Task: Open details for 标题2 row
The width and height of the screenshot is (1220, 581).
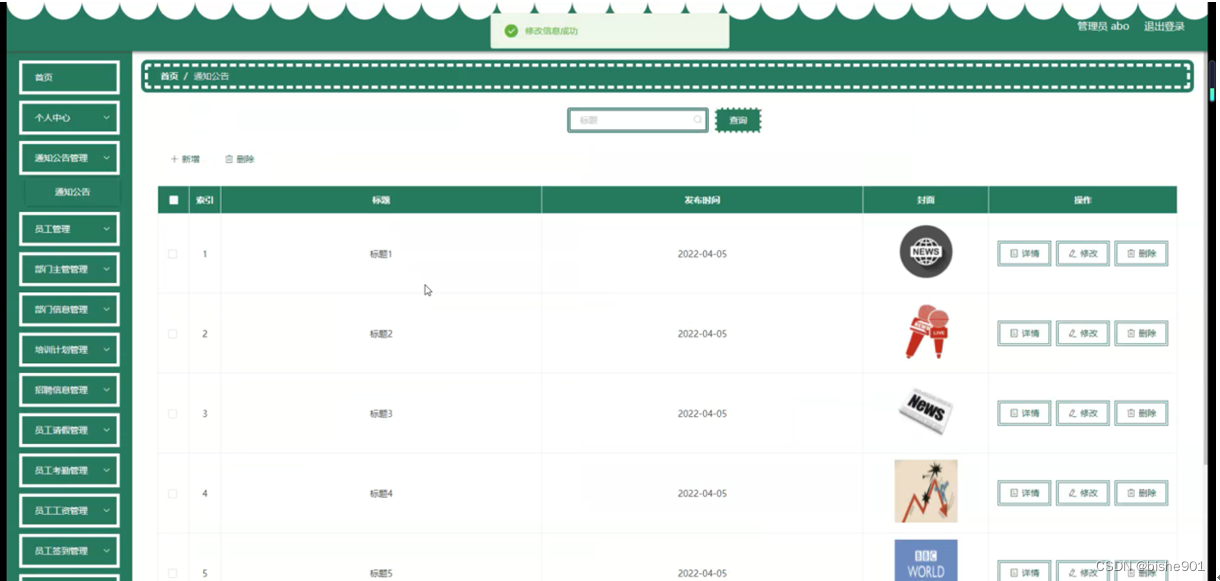Action: point(1024,333)
